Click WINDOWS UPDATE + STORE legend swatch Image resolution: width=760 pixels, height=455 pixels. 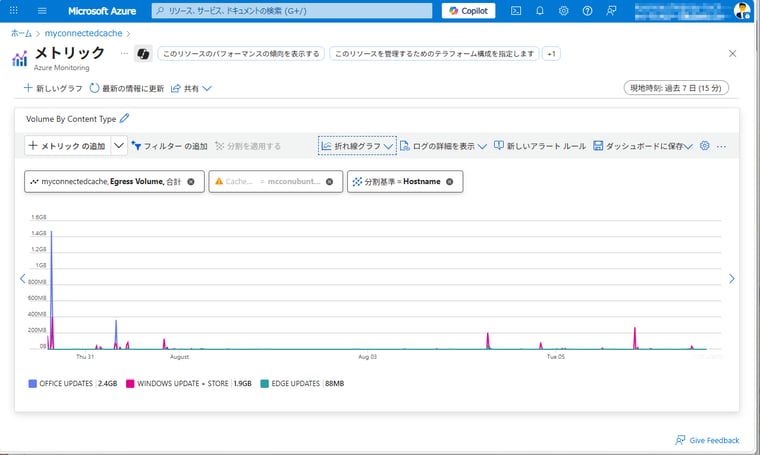click(x=130, y=383)
